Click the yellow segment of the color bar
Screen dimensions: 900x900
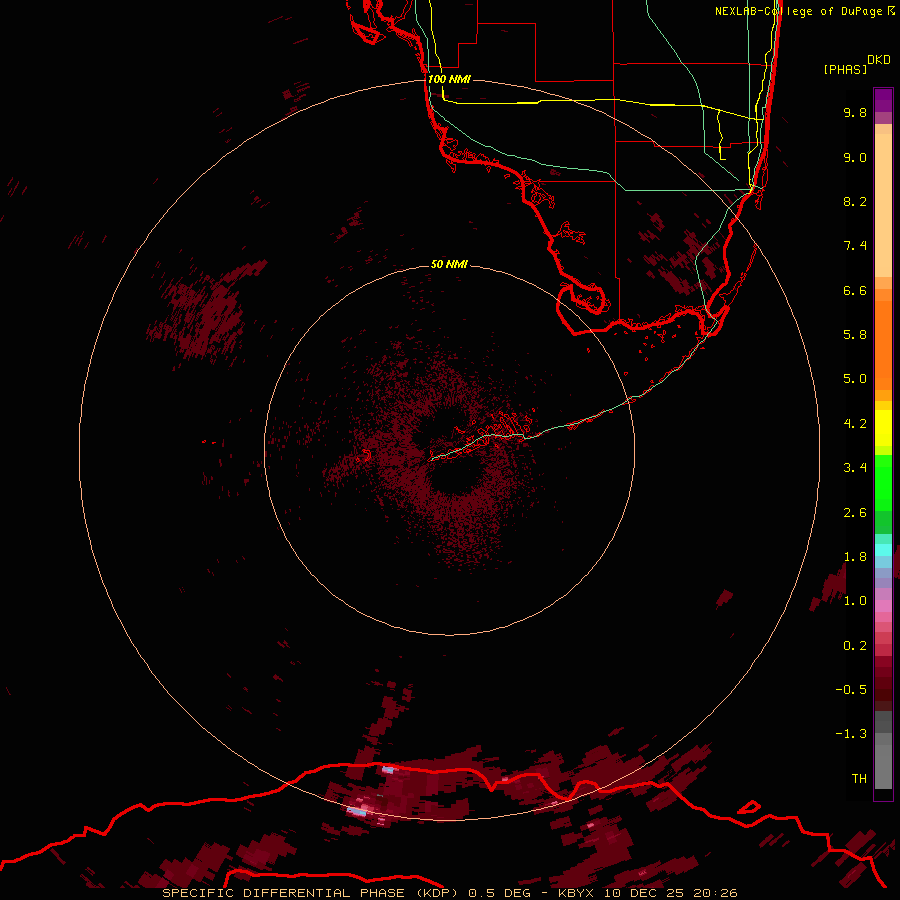coord(883,428)
